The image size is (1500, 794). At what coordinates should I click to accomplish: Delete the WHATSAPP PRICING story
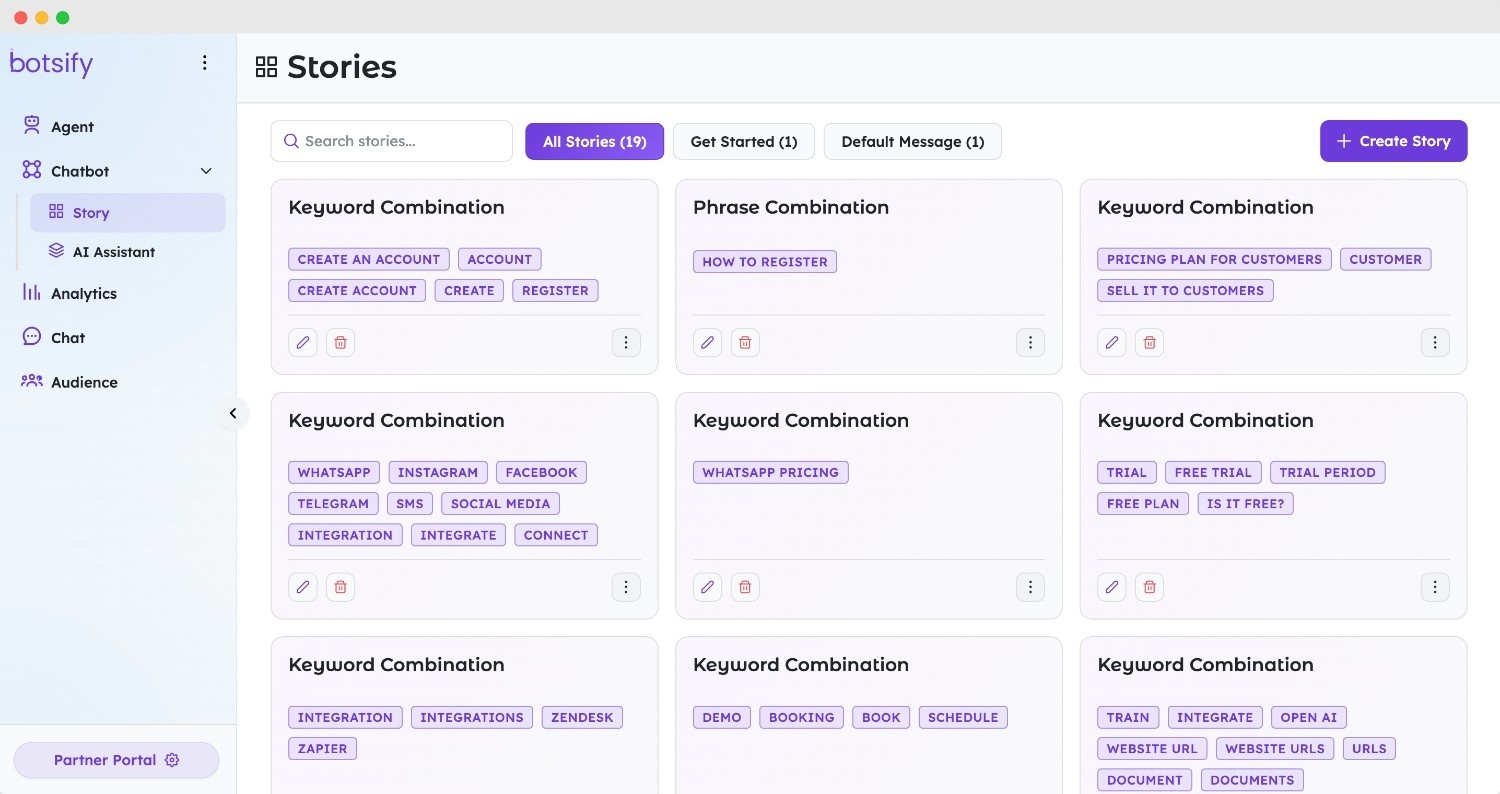tap(745, 587)
